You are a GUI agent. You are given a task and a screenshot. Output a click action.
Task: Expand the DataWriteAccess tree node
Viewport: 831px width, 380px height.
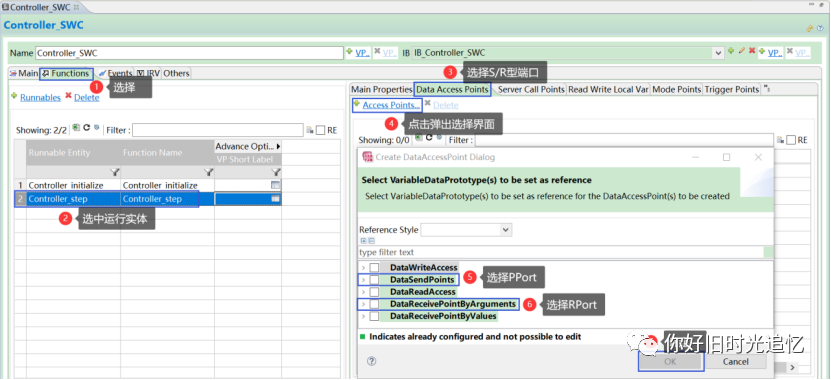(363, 268)
